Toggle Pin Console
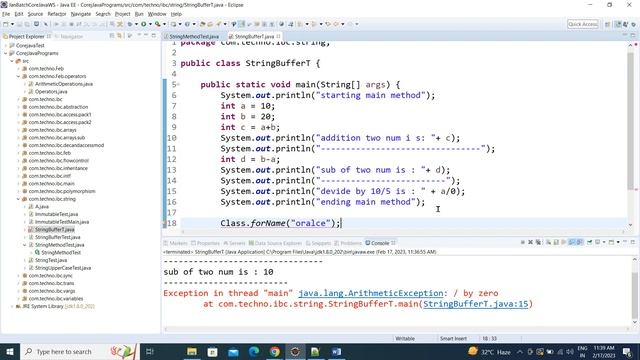The height and width of the screenshot is (360, 640). [x=589, y=242]
